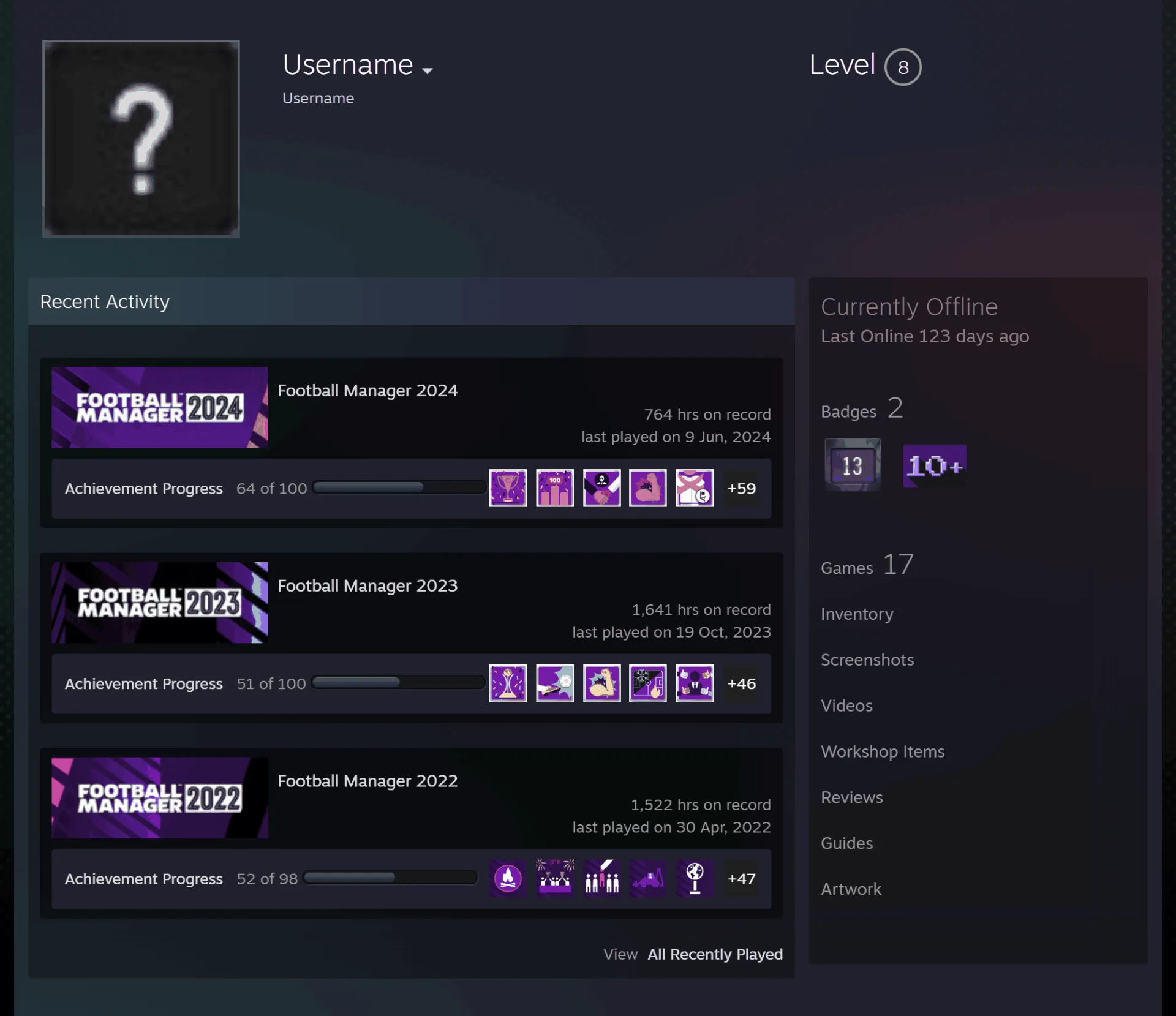This screenshot has width=1176, height=1016.
Task: Click the '100' achievement icon in Football Manager 2024 row
Action: (555, 488)
